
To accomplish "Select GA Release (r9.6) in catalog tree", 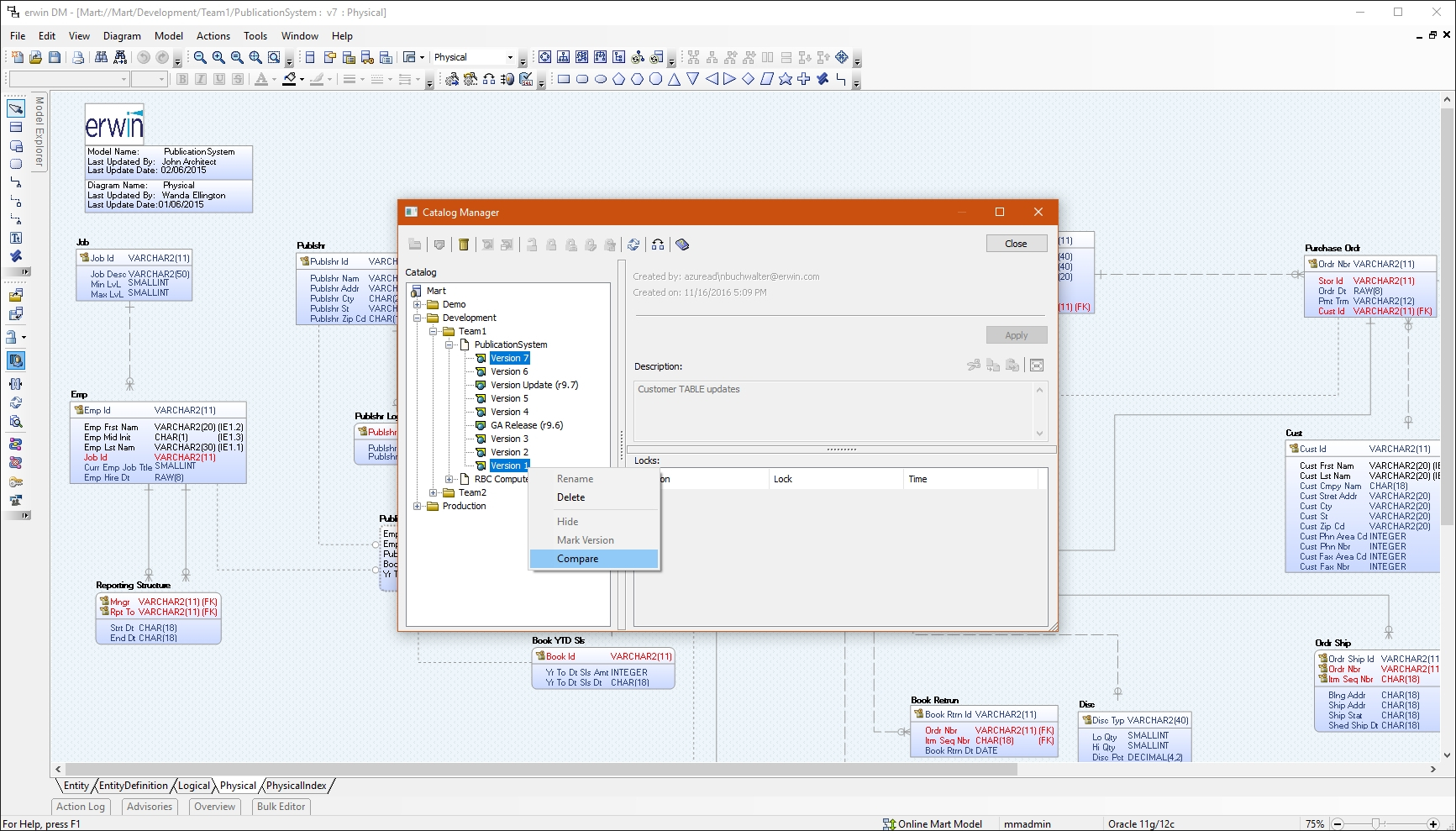I will 527,425.
